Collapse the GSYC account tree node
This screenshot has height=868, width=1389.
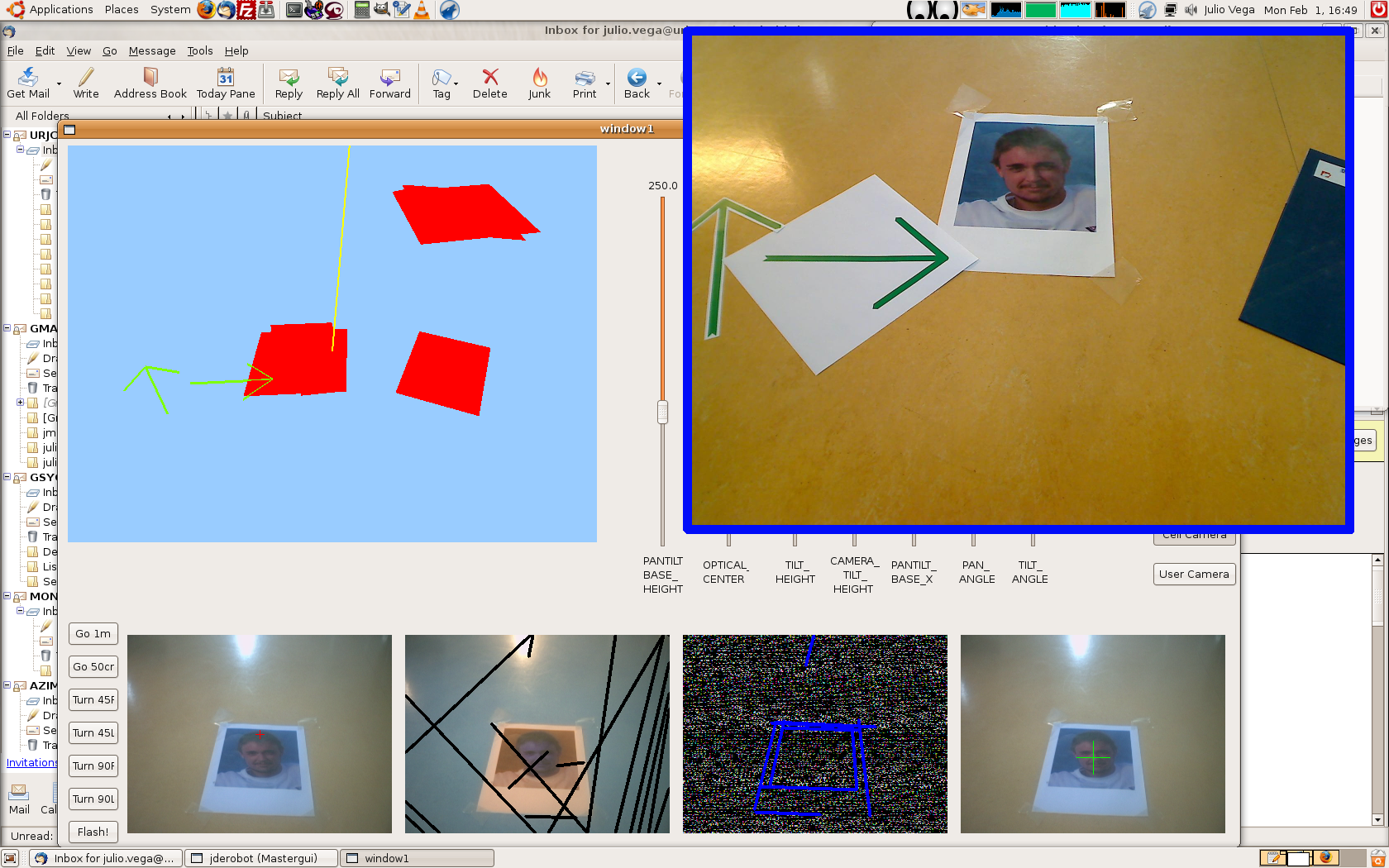click(7, 477)
